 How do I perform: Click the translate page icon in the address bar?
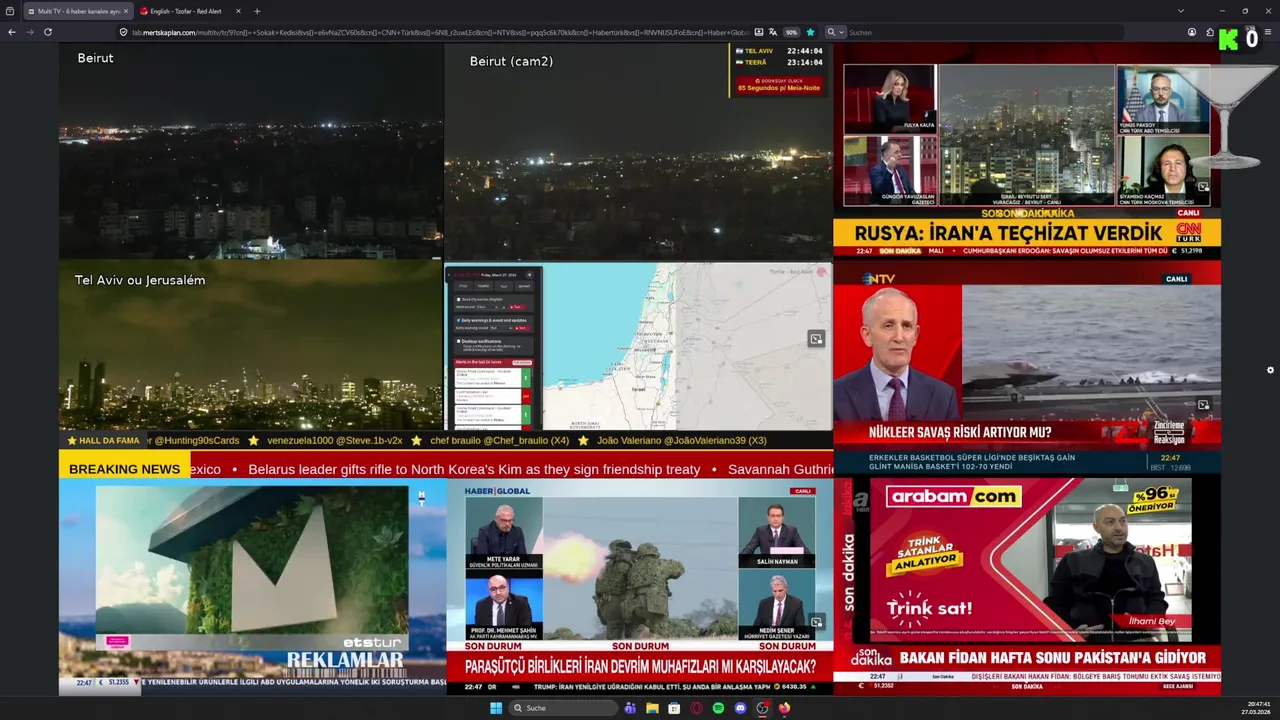click(773, 32)
